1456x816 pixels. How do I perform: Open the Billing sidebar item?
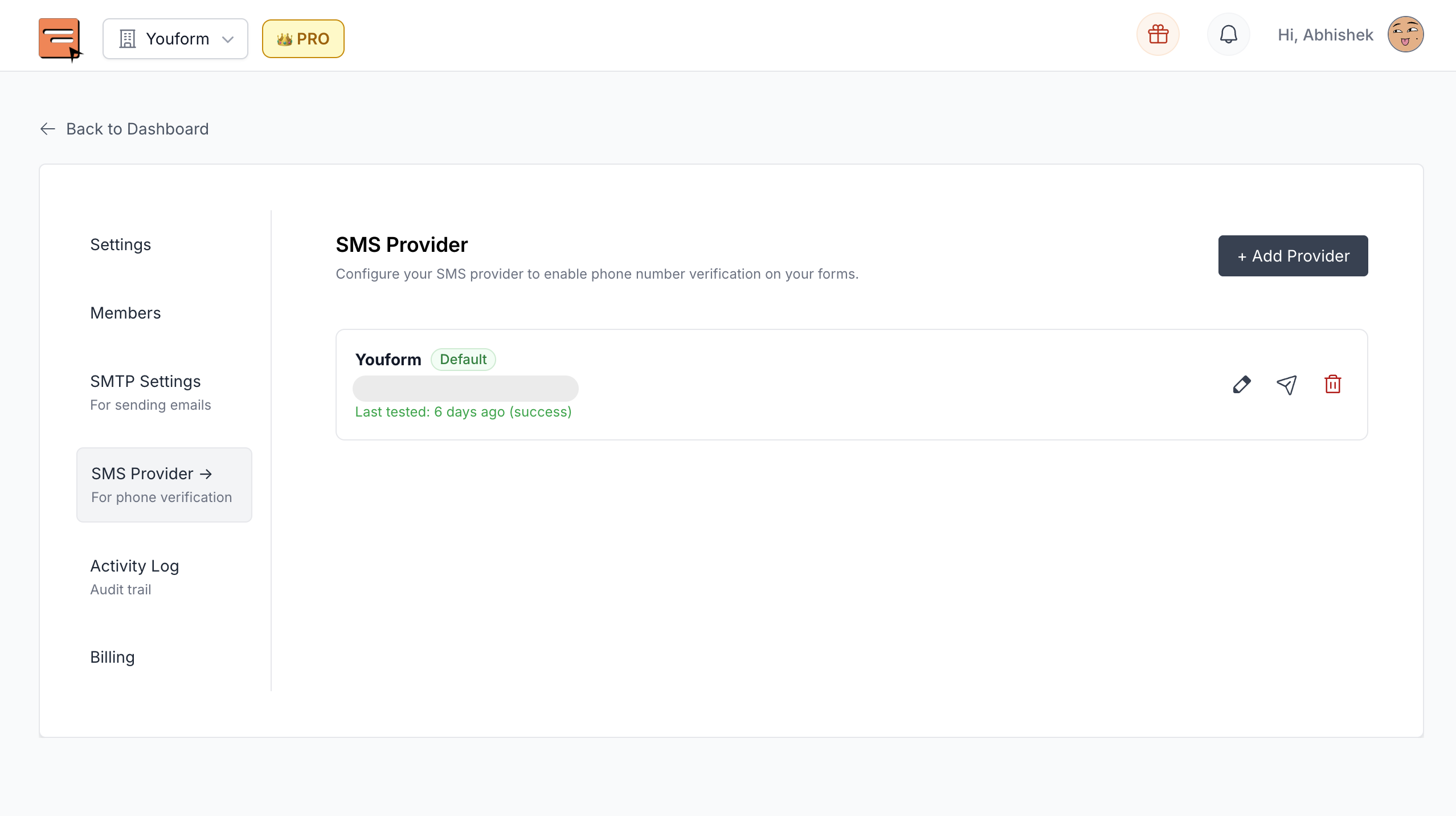[x=113, y=657]
